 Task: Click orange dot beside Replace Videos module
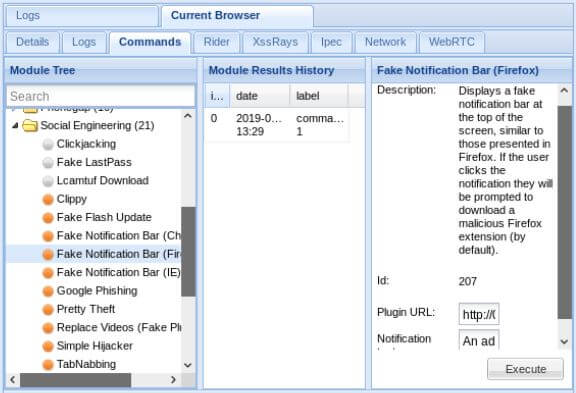point(48,328)
